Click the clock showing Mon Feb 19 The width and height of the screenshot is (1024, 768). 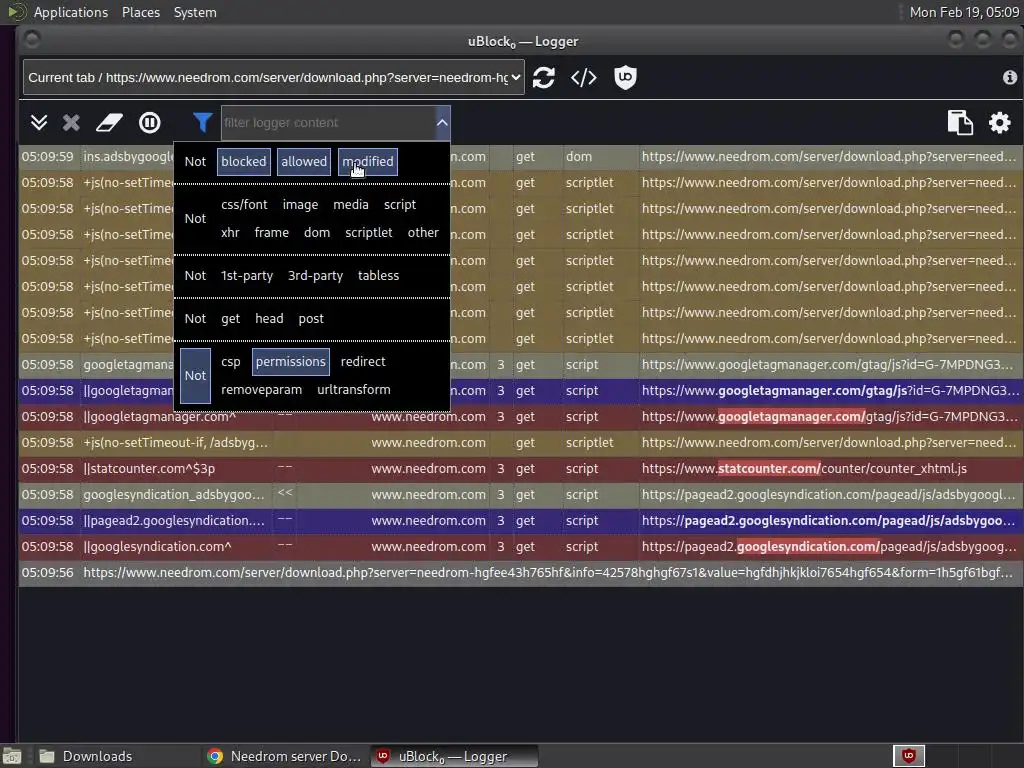[964, 12]
